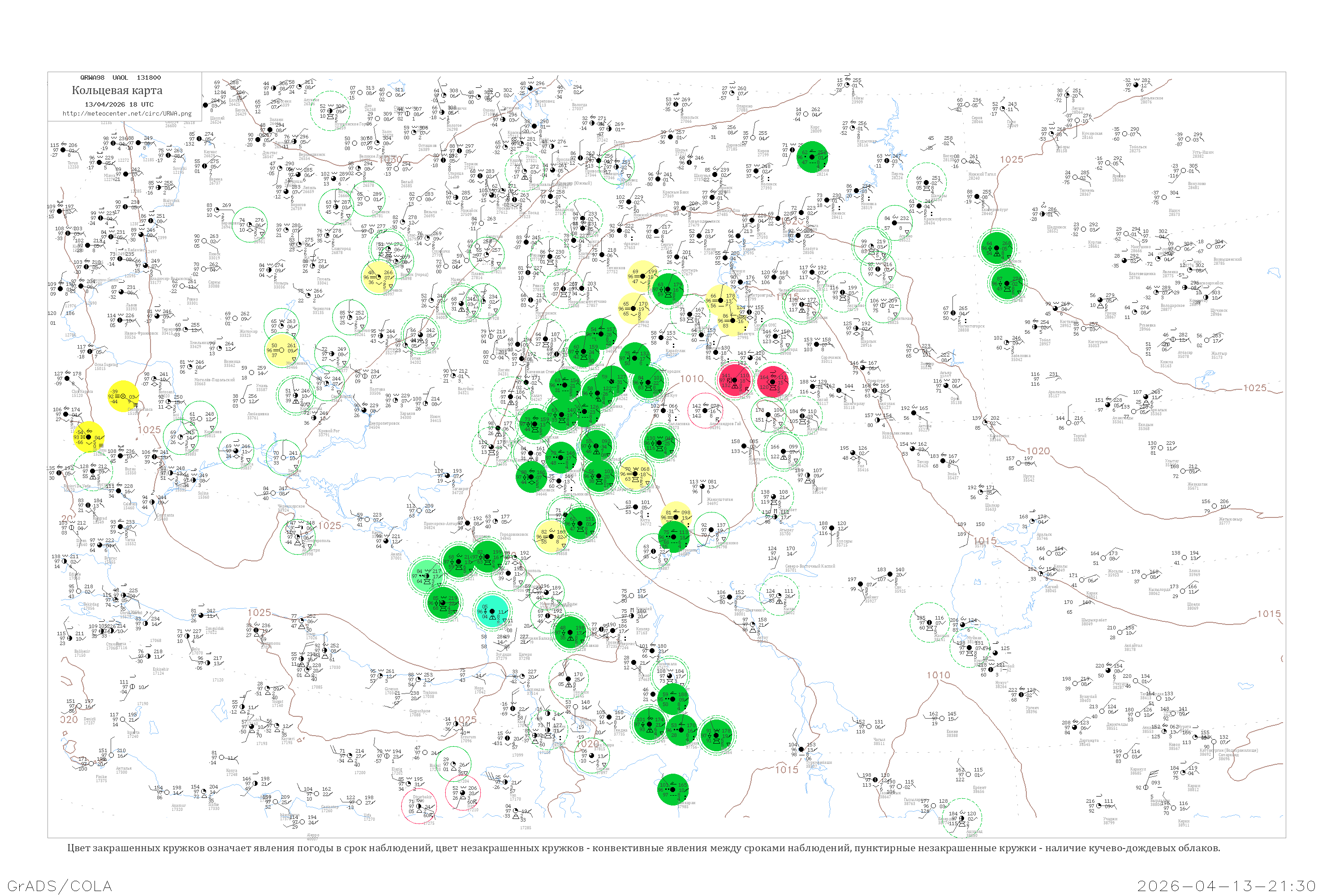Viewport: 1344px width, 896px height.
Task: Select the pale yellow Безенчук station circle
Action: click(x=732, y=321)
